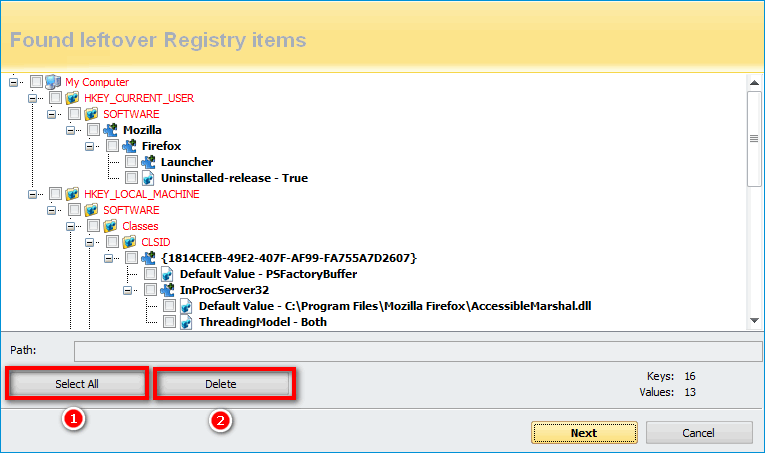Click the scrollbar down arrow

[x=755, y=320]
